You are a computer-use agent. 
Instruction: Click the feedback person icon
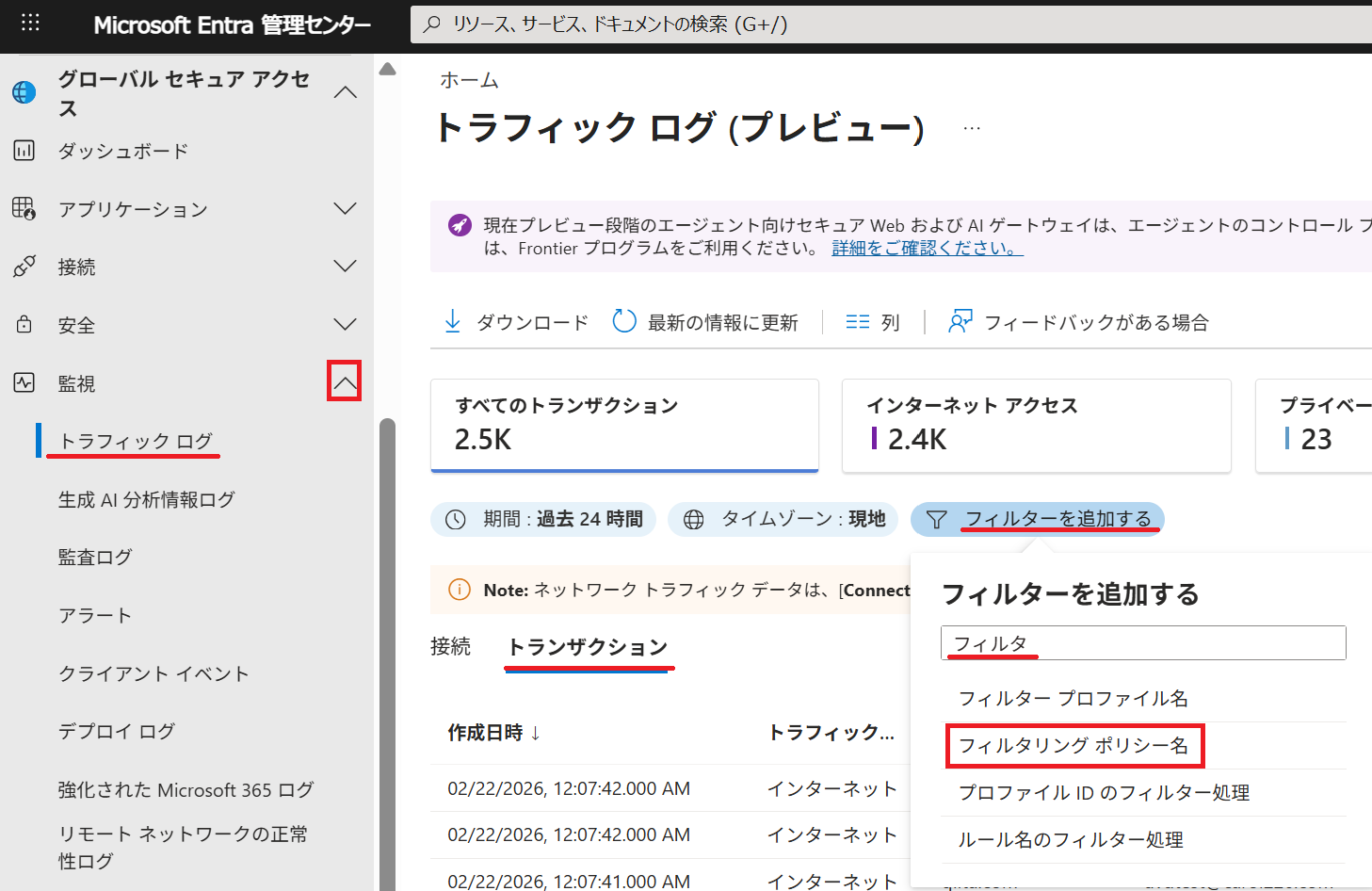pos(960,321)
